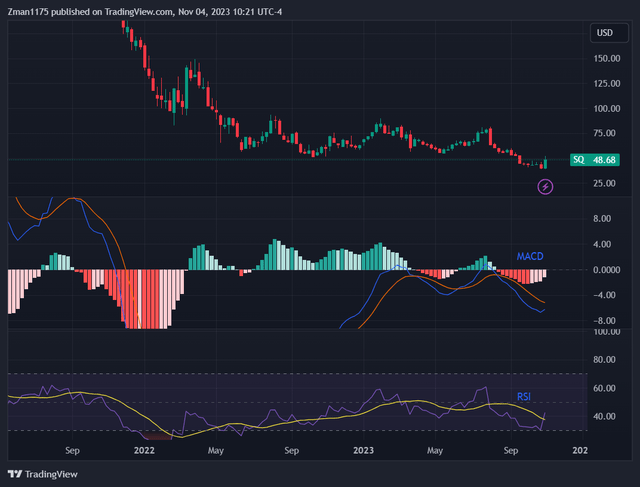
Task: Click the 40.00 RSI axis label
Action: (605, 416)
